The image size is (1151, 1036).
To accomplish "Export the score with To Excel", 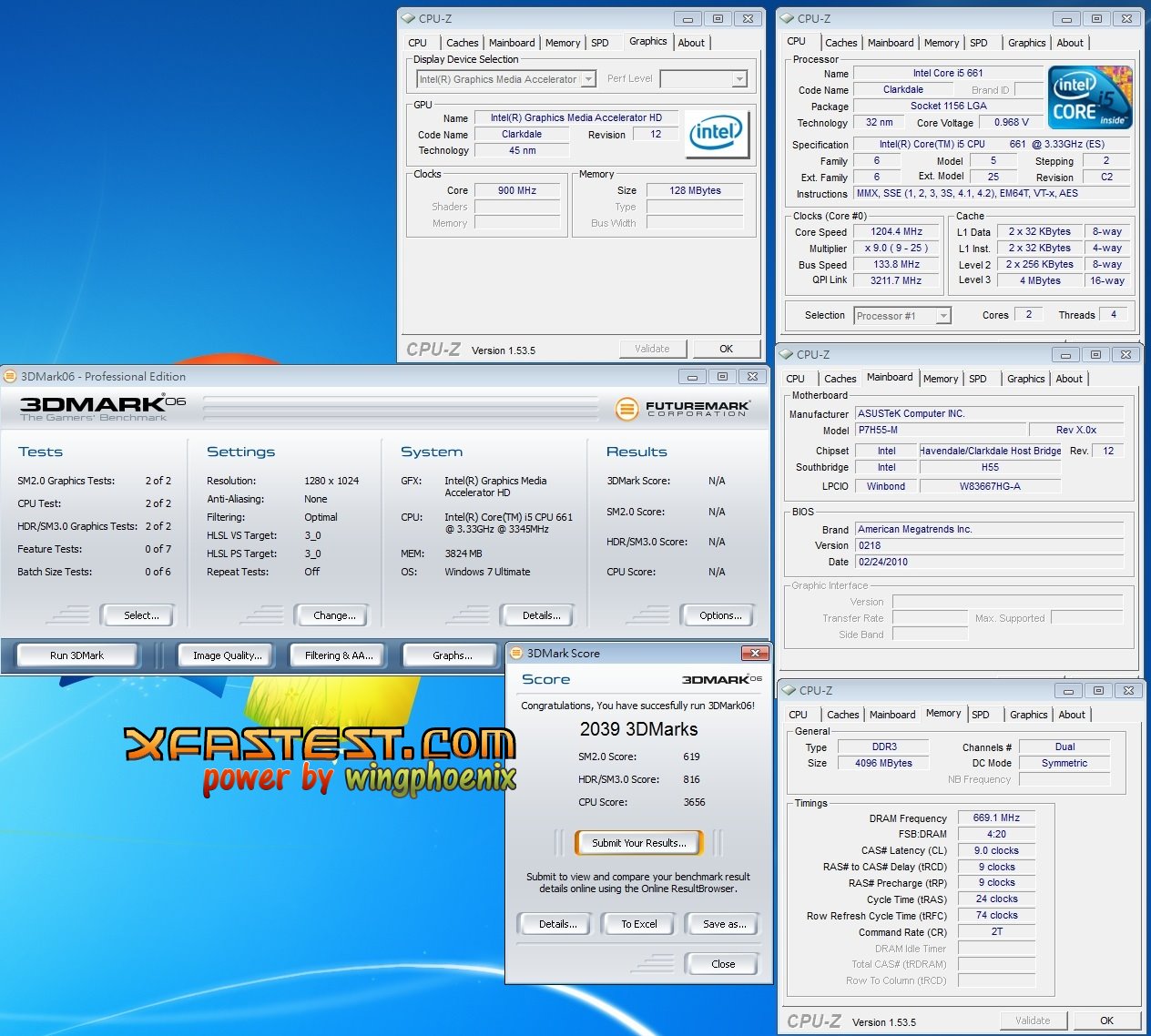I will pos(639,924).
